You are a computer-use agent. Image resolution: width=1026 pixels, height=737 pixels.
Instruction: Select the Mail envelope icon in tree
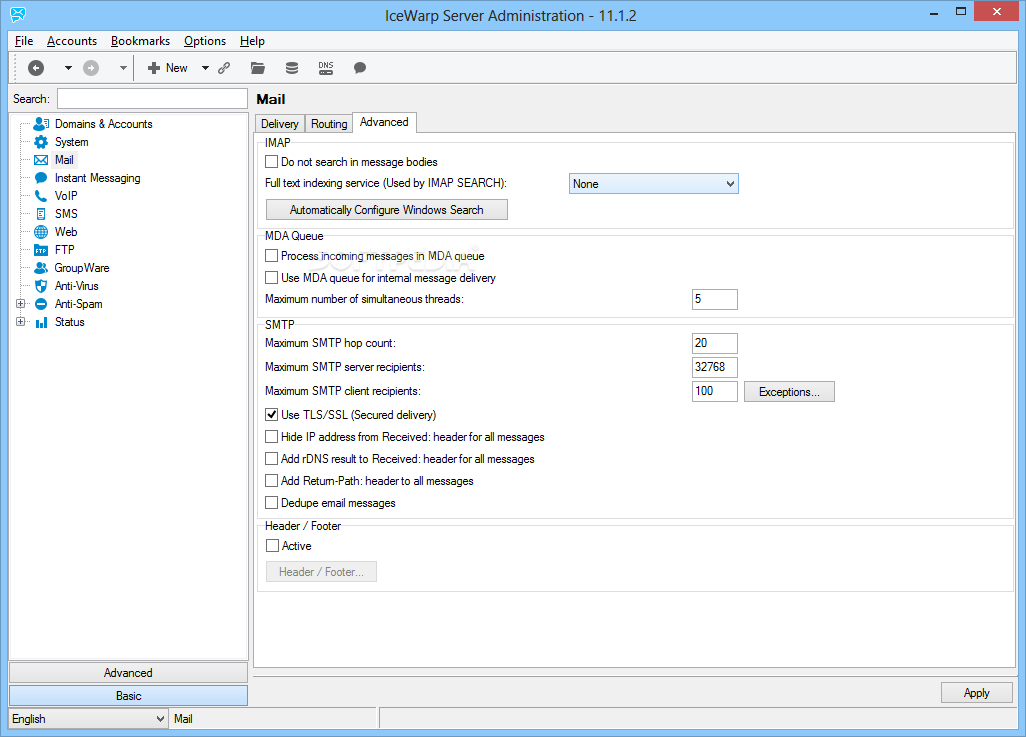pos(41,160)
